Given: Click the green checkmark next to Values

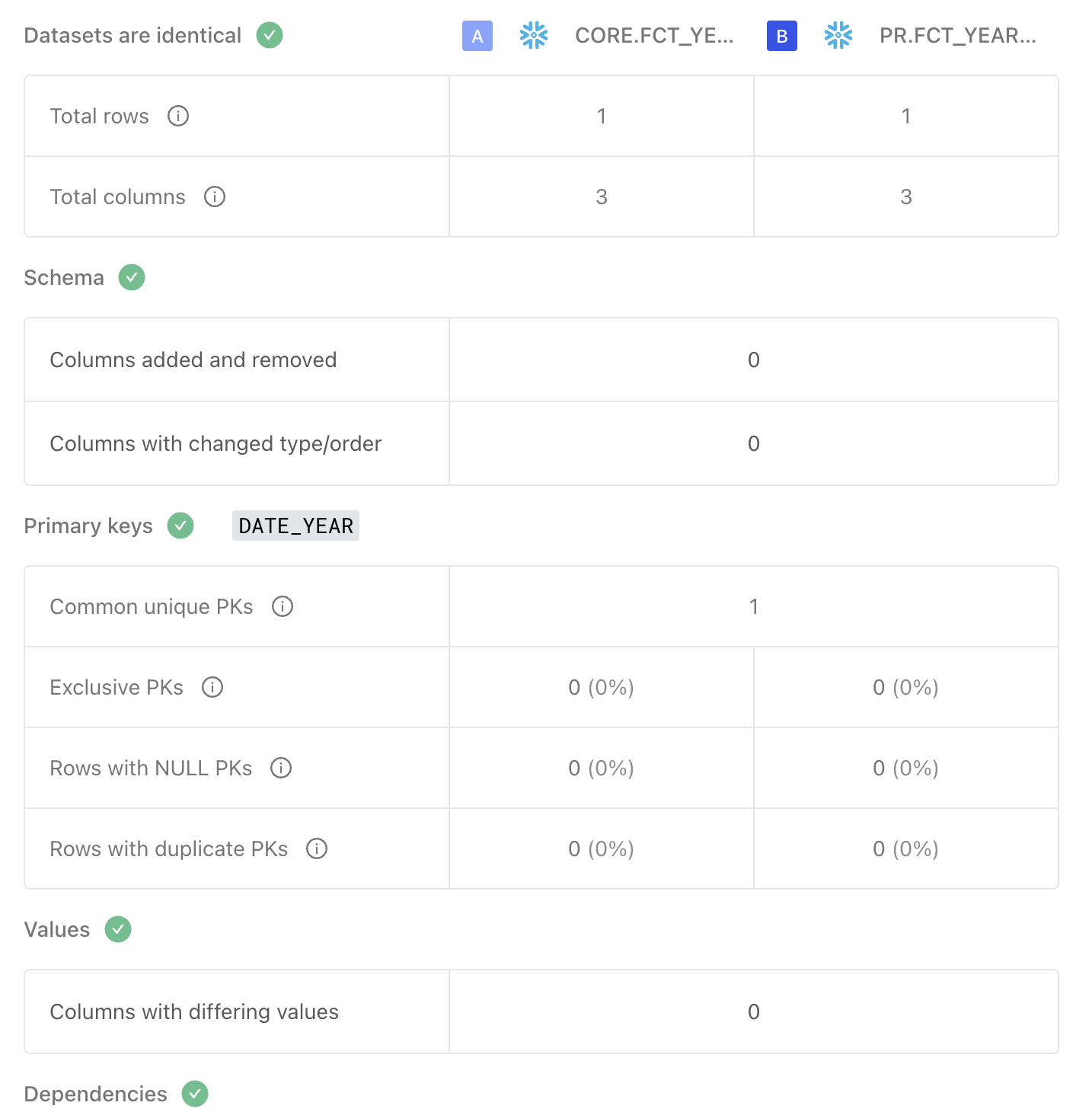Looking at the screenshot, I should [118, 929].
